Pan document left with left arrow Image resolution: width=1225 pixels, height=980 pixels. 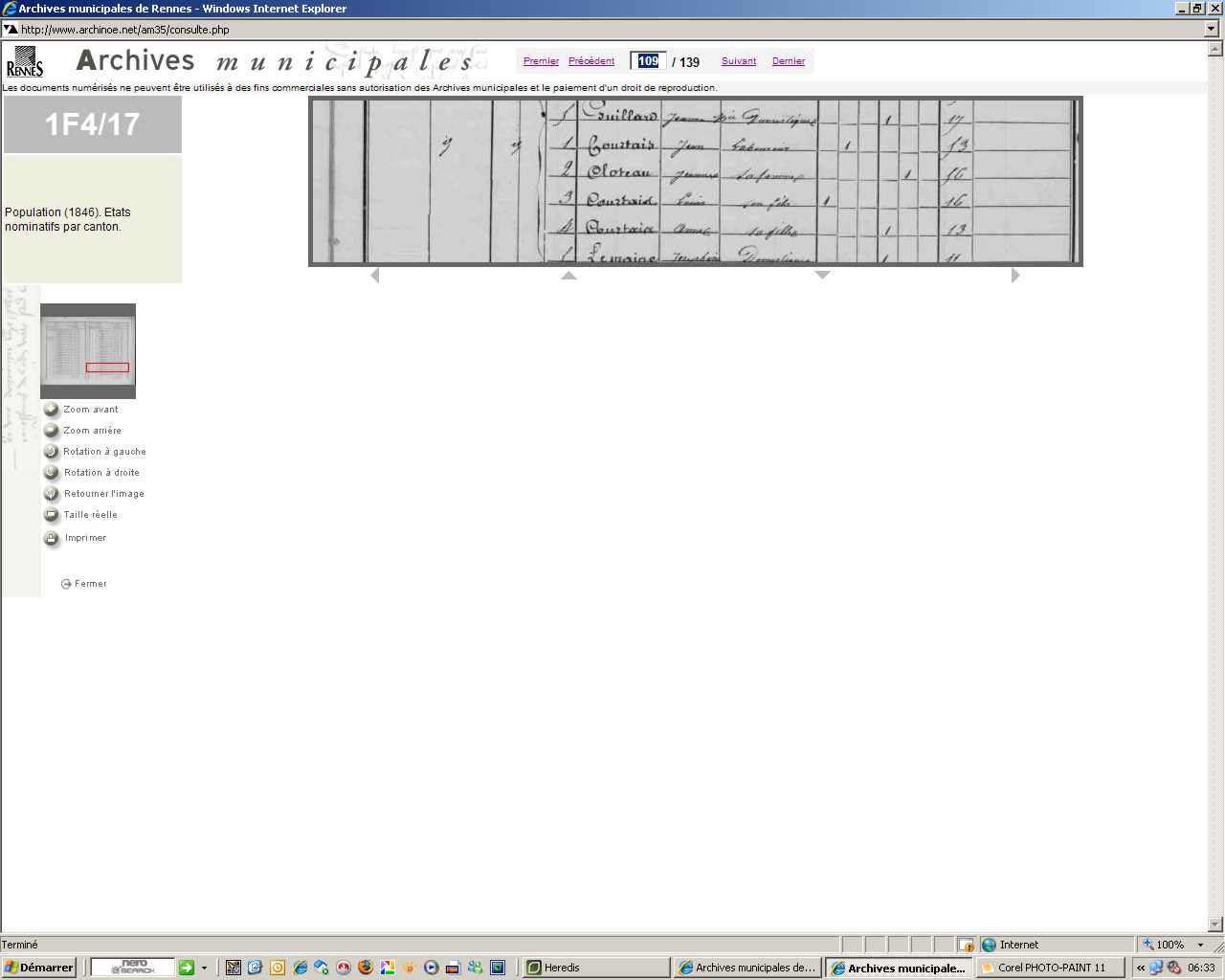tap(374, 276)
